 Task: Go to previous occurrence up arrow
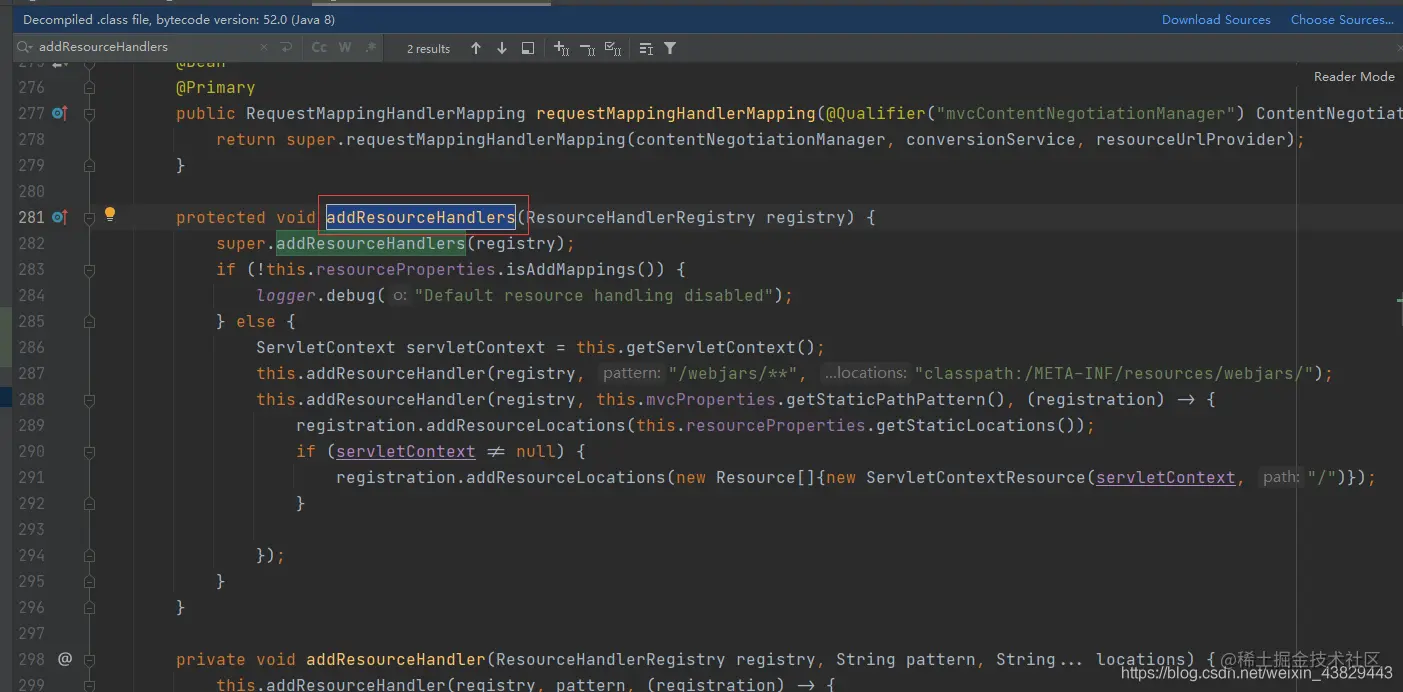[476, 48]
